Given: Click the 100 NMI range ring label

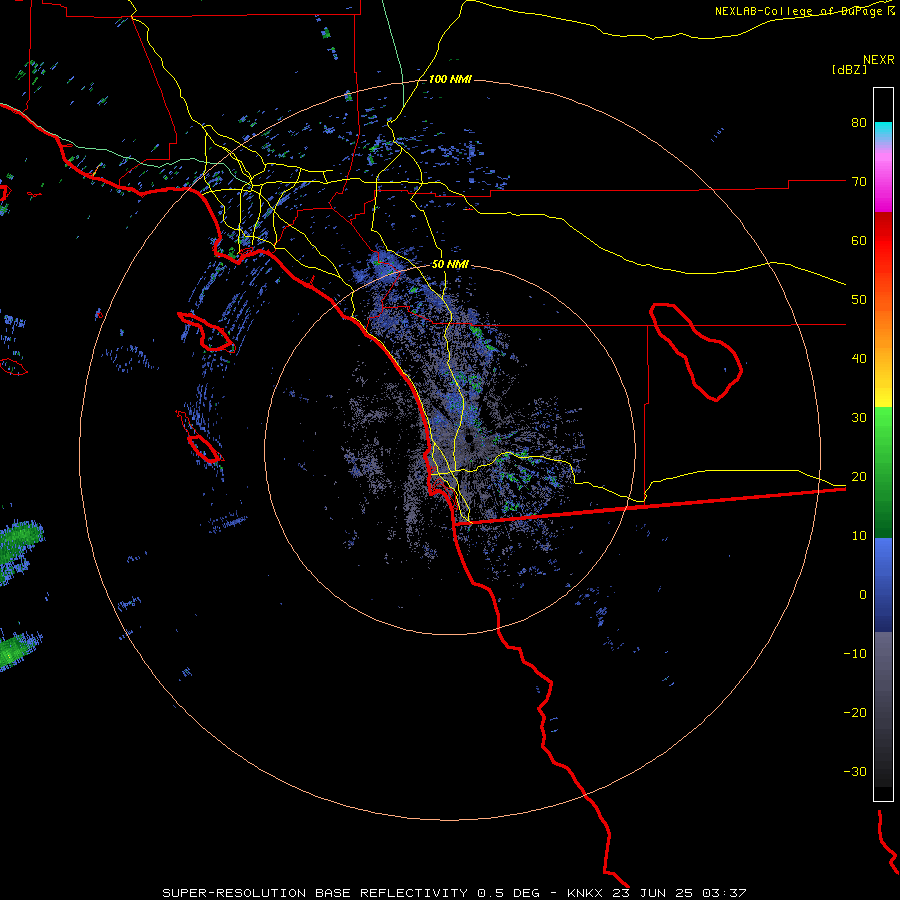Looking at the screenshot, I should click(x=450, y=79).
